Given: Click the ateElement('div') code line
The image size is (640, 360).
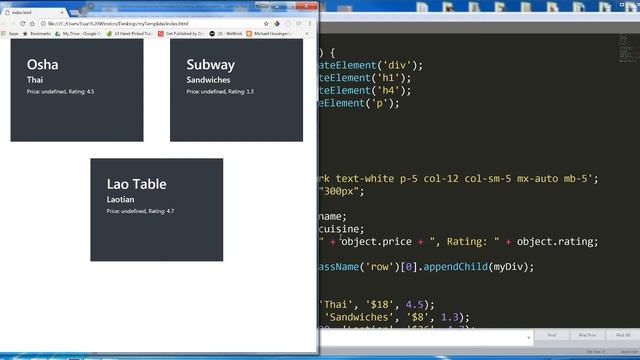Looking at the screenshot, I should tap(371, 65).
